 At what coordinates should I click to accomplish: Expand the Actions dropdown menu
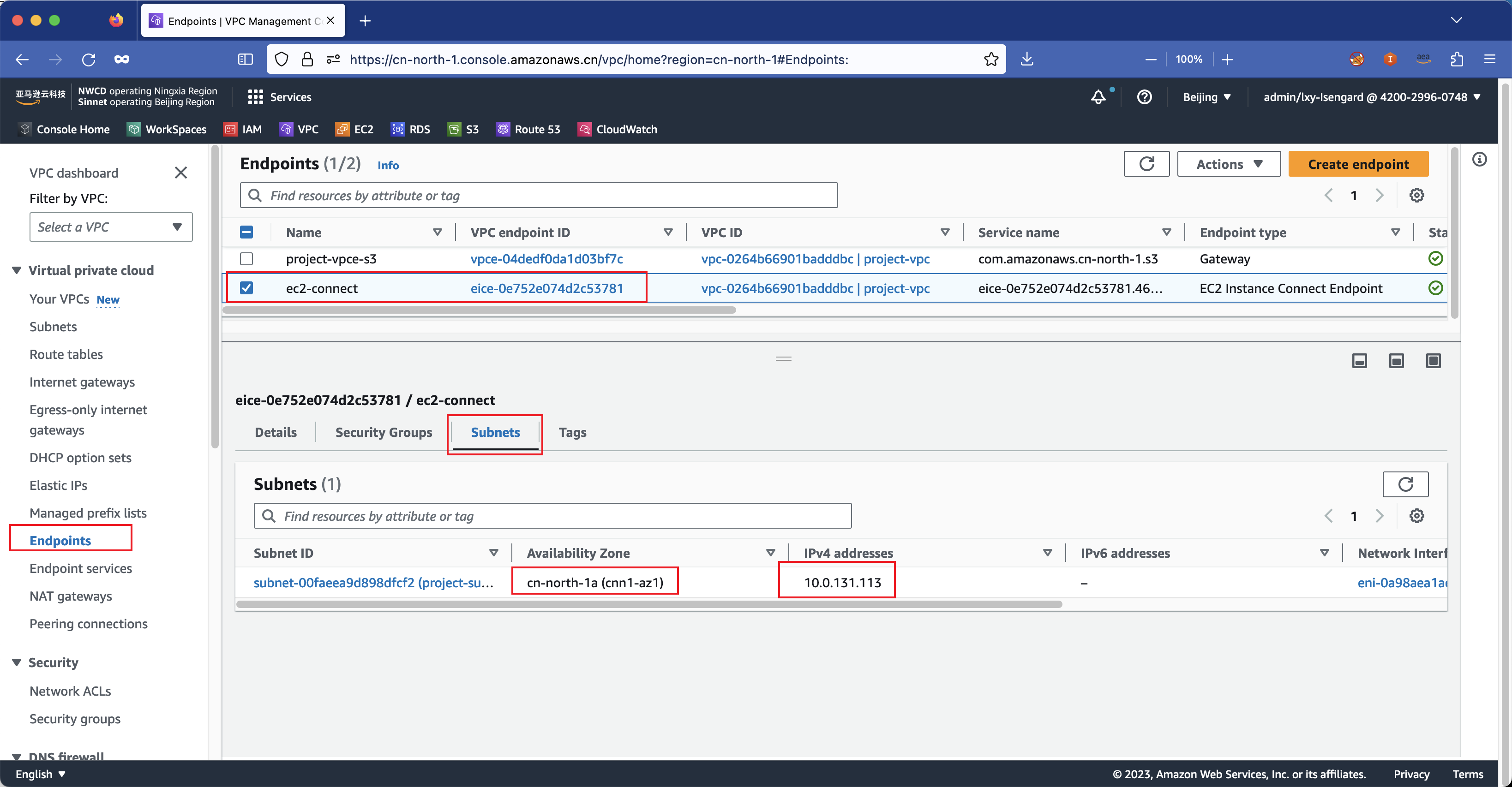coord(1228,163)
